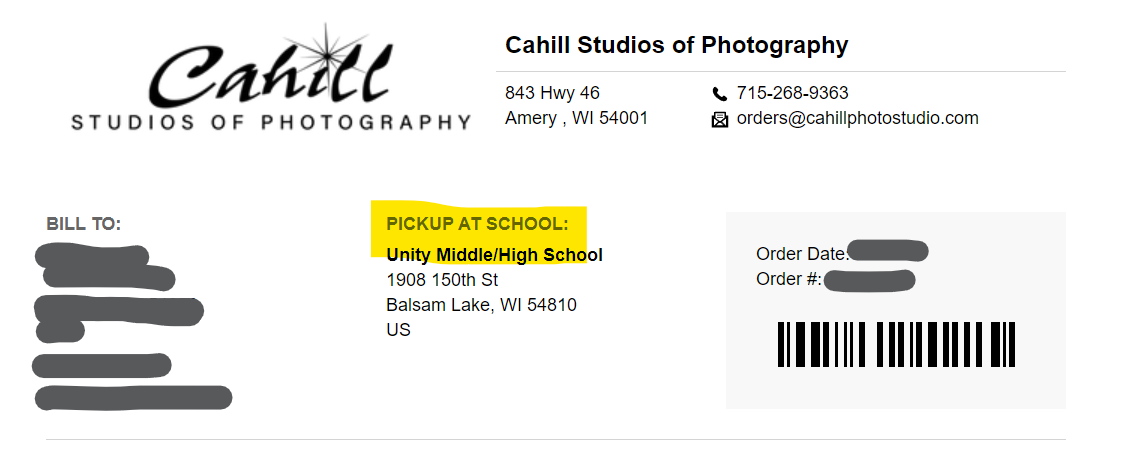Click the email envelope icon
This screenshot has width=1125, height=454.
tap(719, 120)
